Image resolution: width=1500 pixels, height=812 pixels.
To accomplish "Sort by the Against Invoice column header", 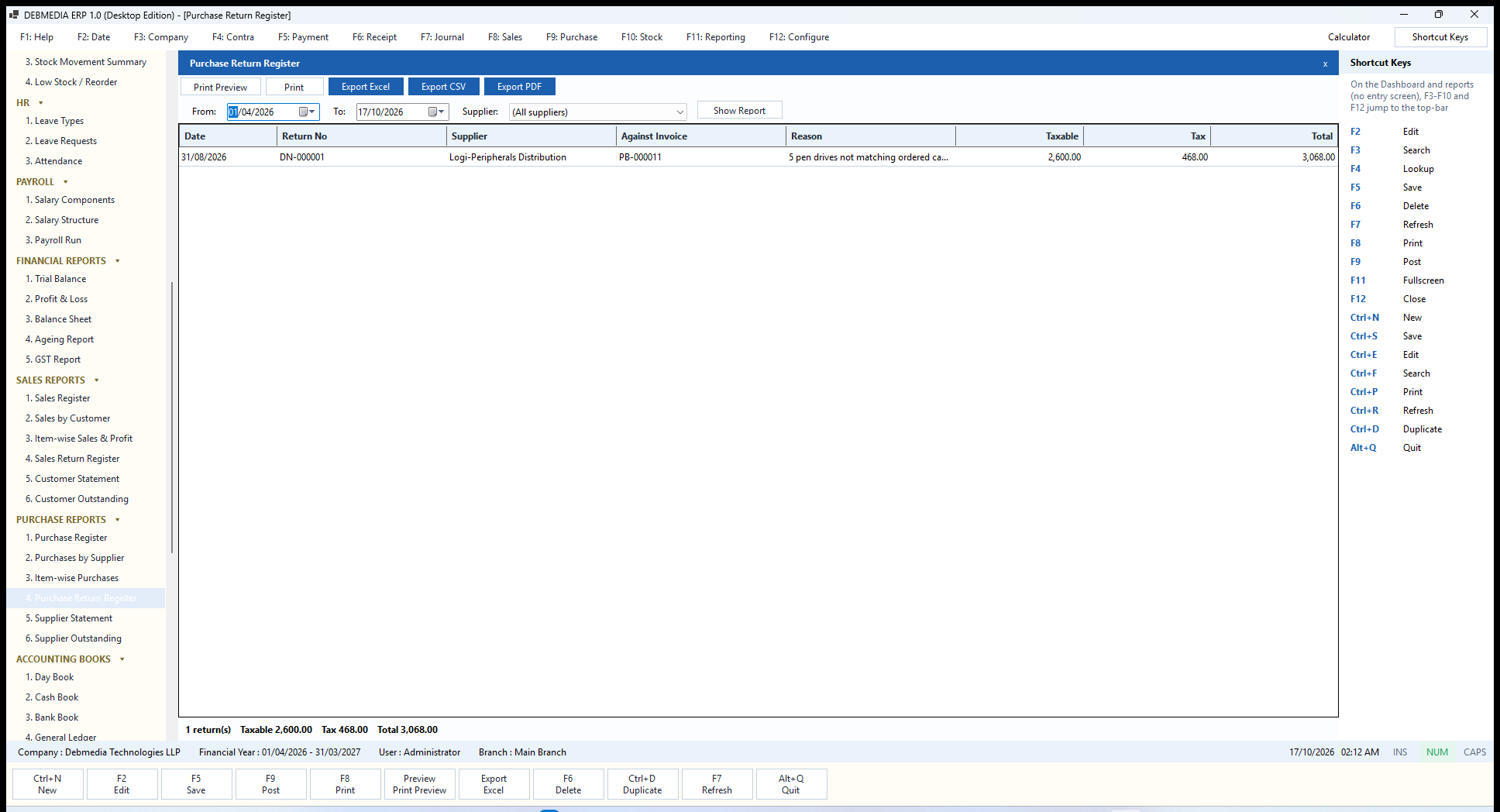I will (x=700, y=136).
